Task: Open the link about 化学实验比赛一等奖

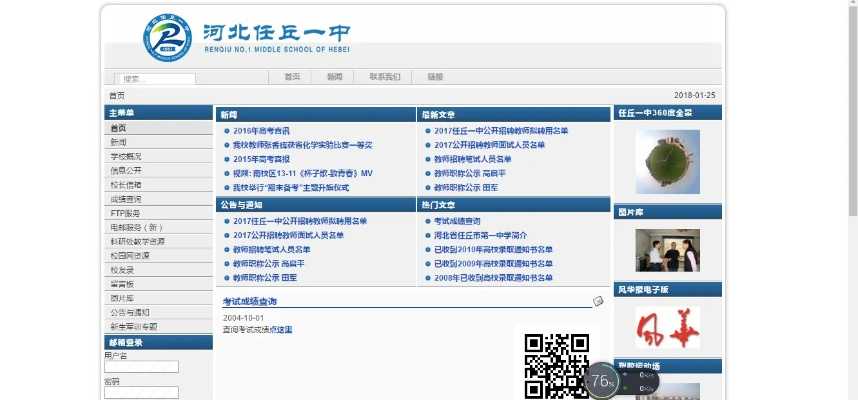Action: point(303,145)
